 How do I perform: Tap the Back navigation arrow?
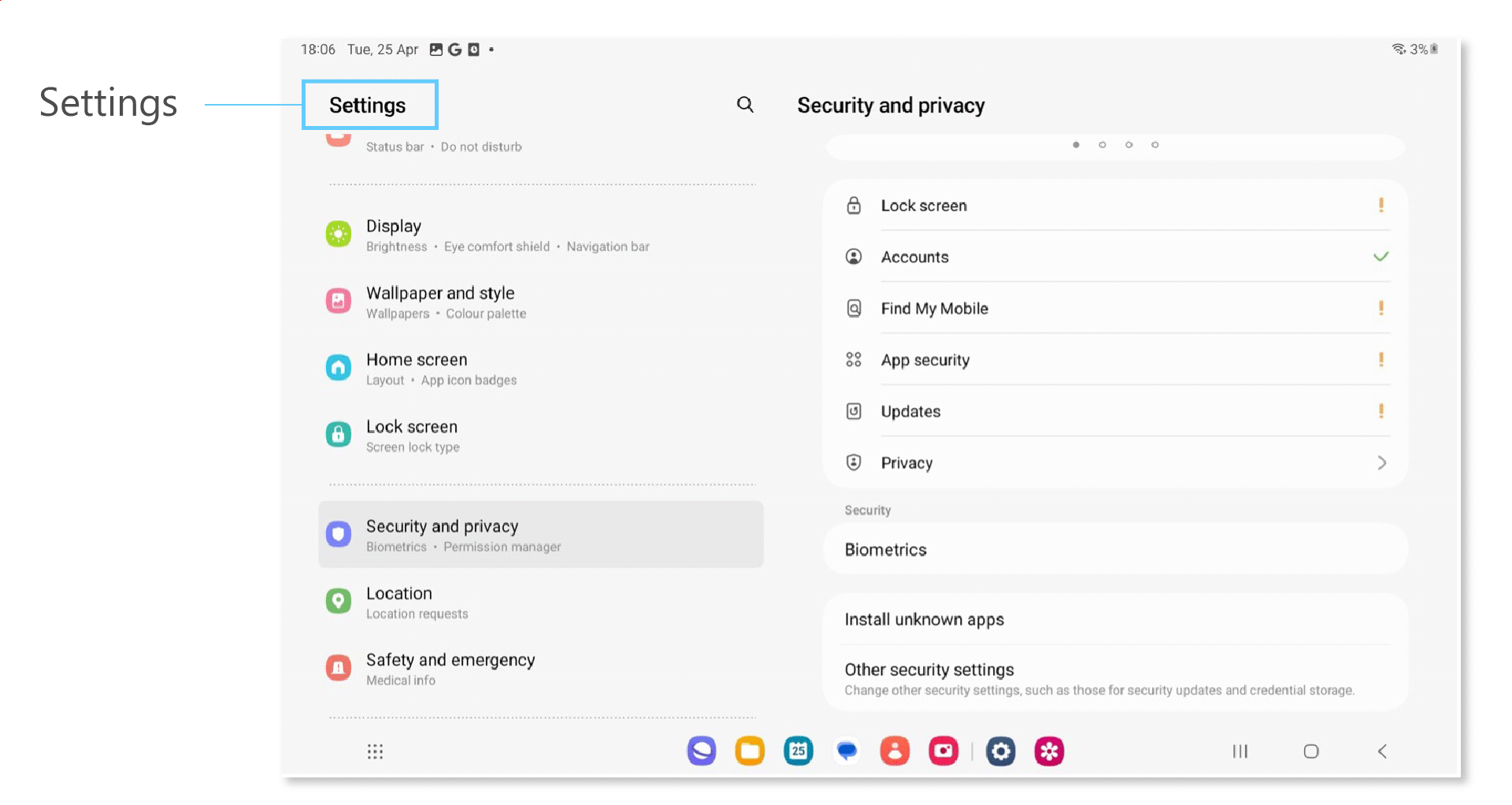point(1382,751)
